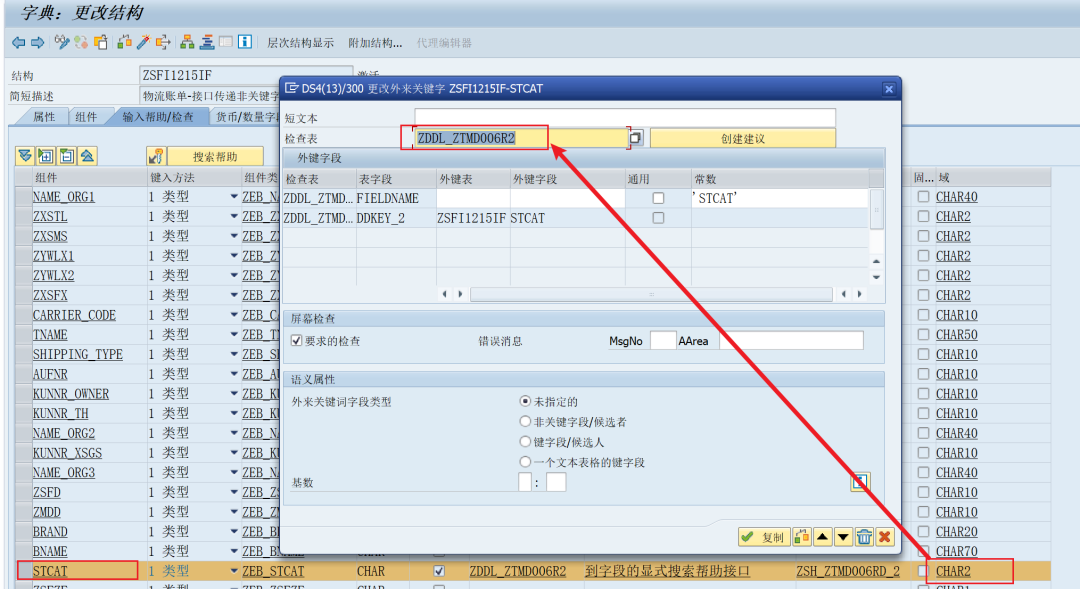Open 键入方法 dropdown for AUFNR row

click(x=233, y=374)
